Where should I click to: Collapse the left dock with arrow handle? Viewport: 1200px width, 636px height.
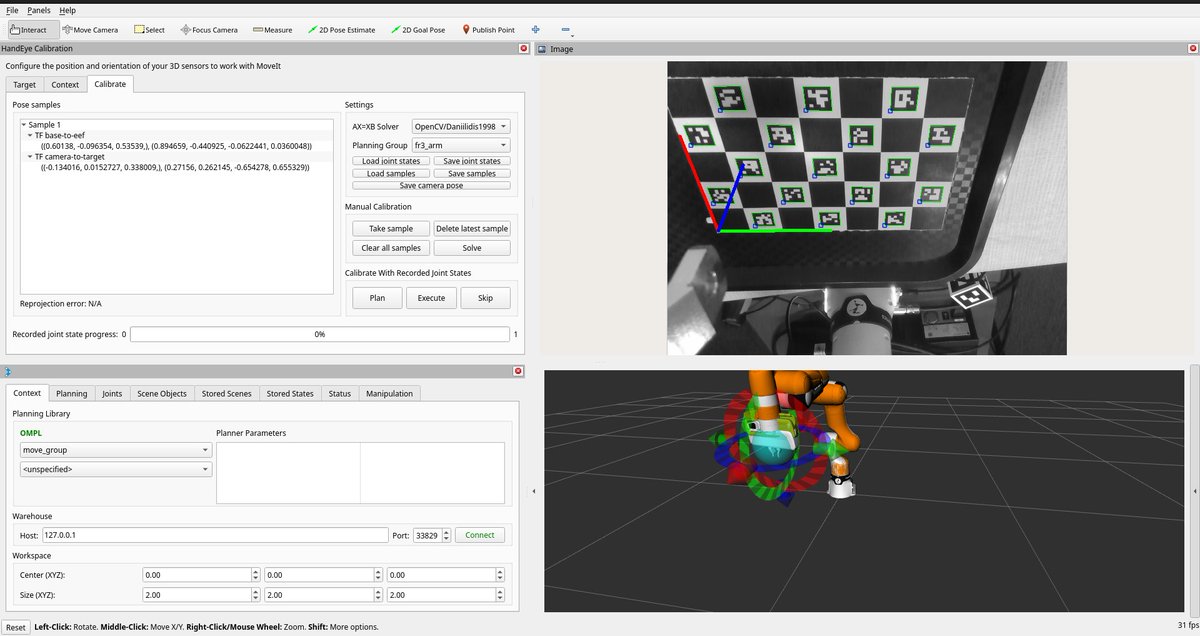coord(533,491)
